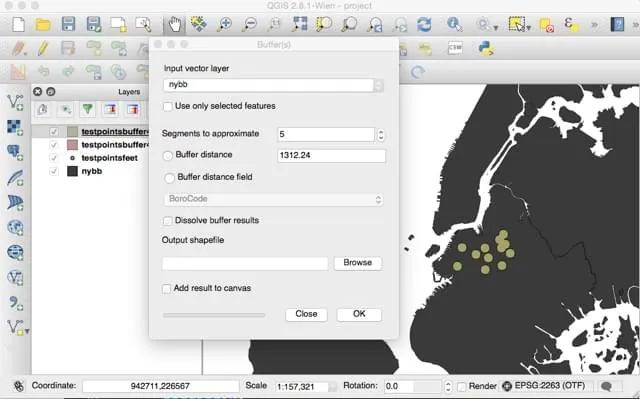Click the Zoom Last icon
This screenshot has width=640, height=399.
[x=374, y=24]
